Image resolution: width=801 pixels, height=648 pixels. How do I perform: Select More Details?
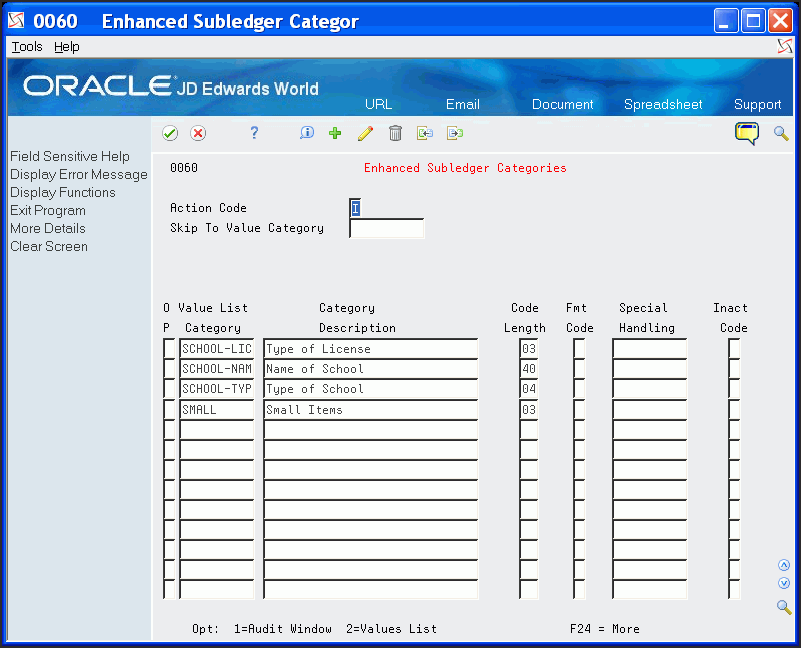click(x=48, y=228)
